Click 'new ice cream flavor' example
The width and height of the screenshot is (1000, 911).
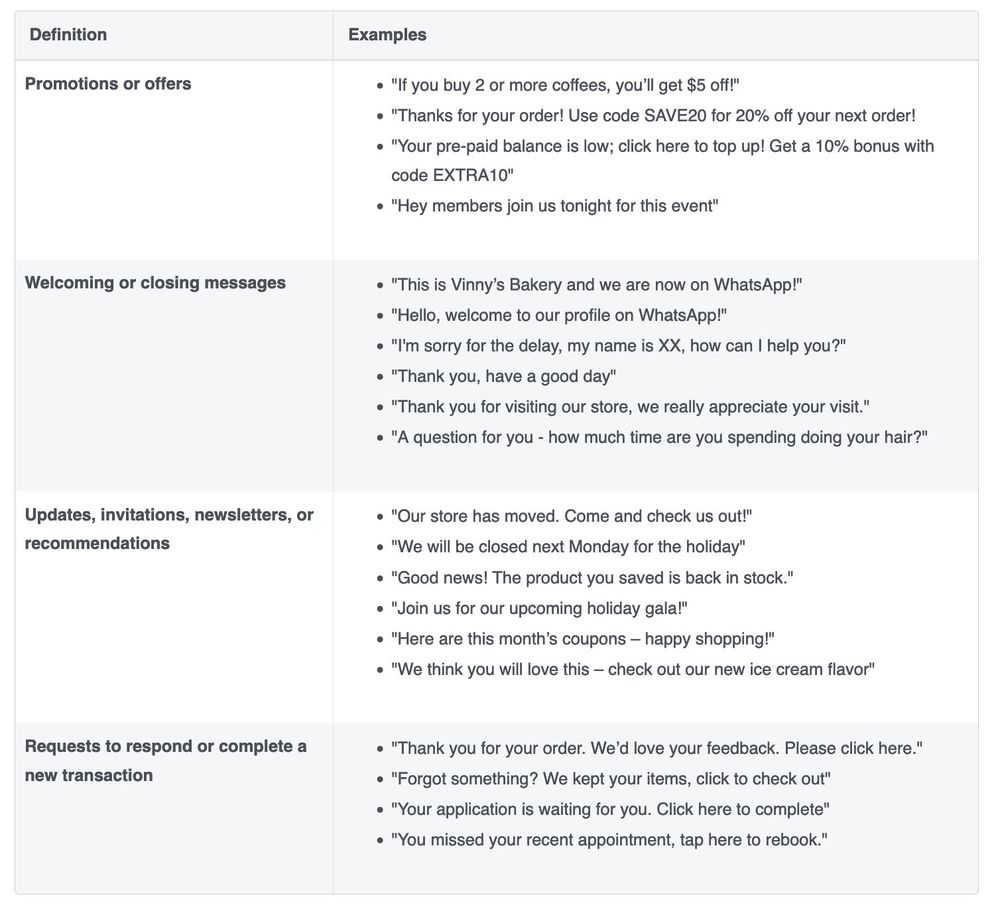(633, 669)
